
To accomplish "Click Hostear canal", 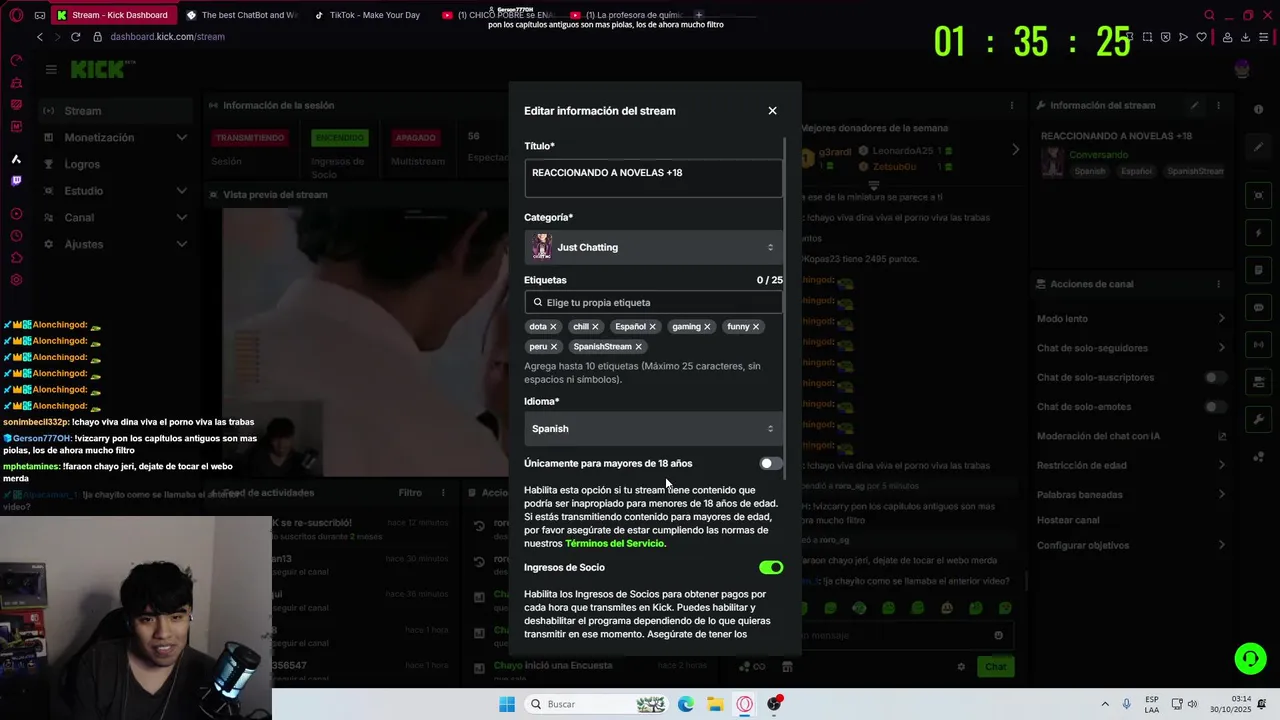I will pos(1068,520).
